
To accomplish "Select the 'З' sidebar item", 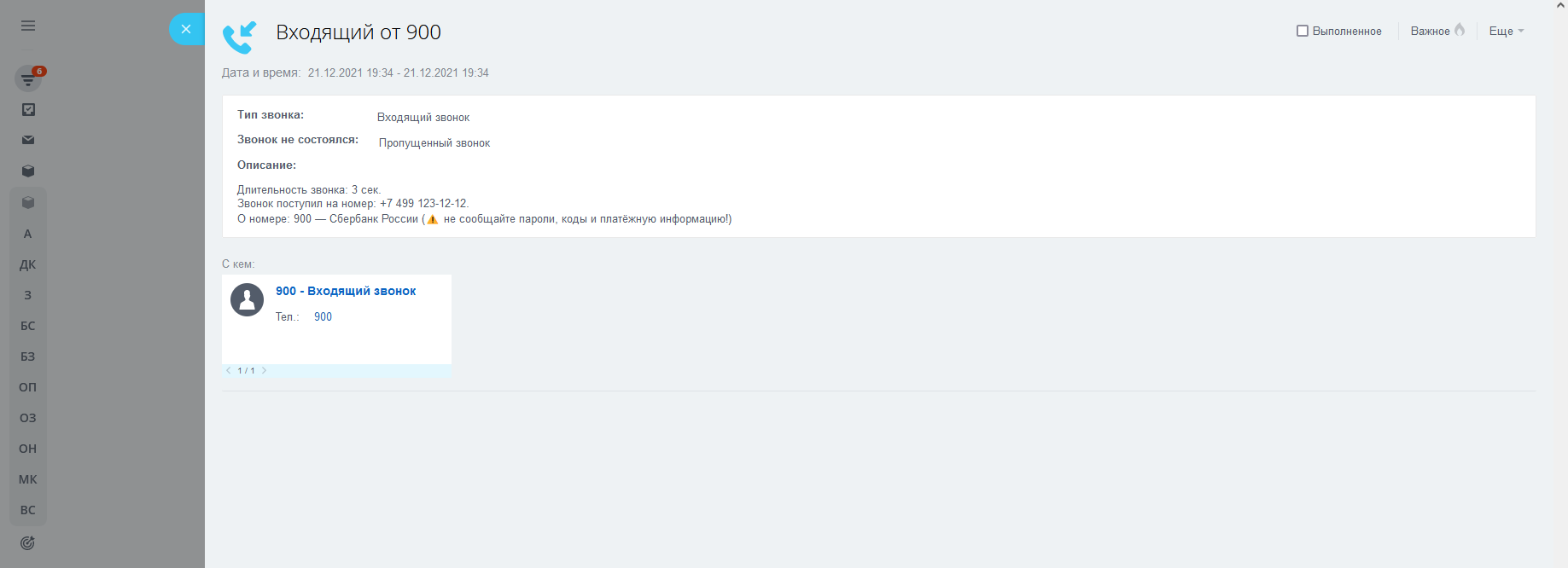I will coord(28,295).
